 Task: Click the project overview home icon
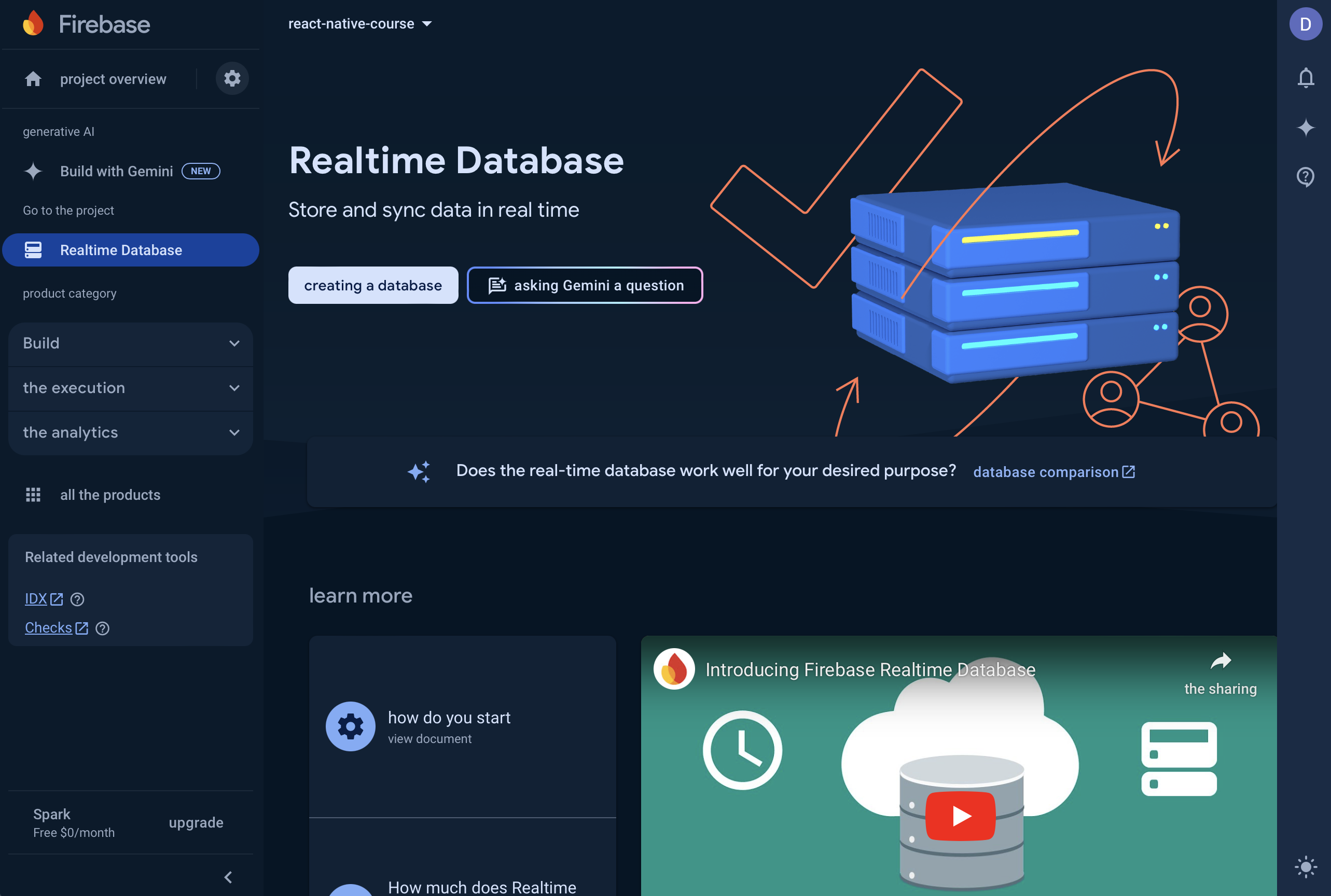pos(33,79)
